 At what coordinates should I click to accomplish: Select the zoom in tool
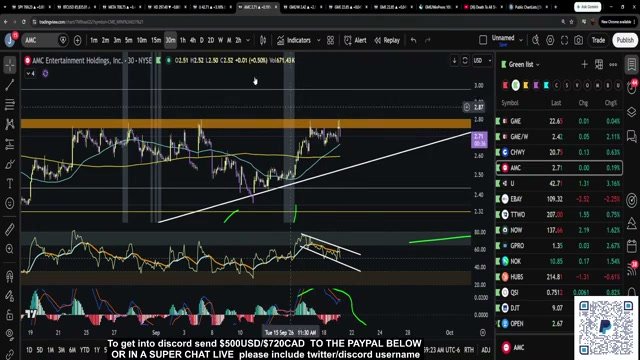coord(10,249)
